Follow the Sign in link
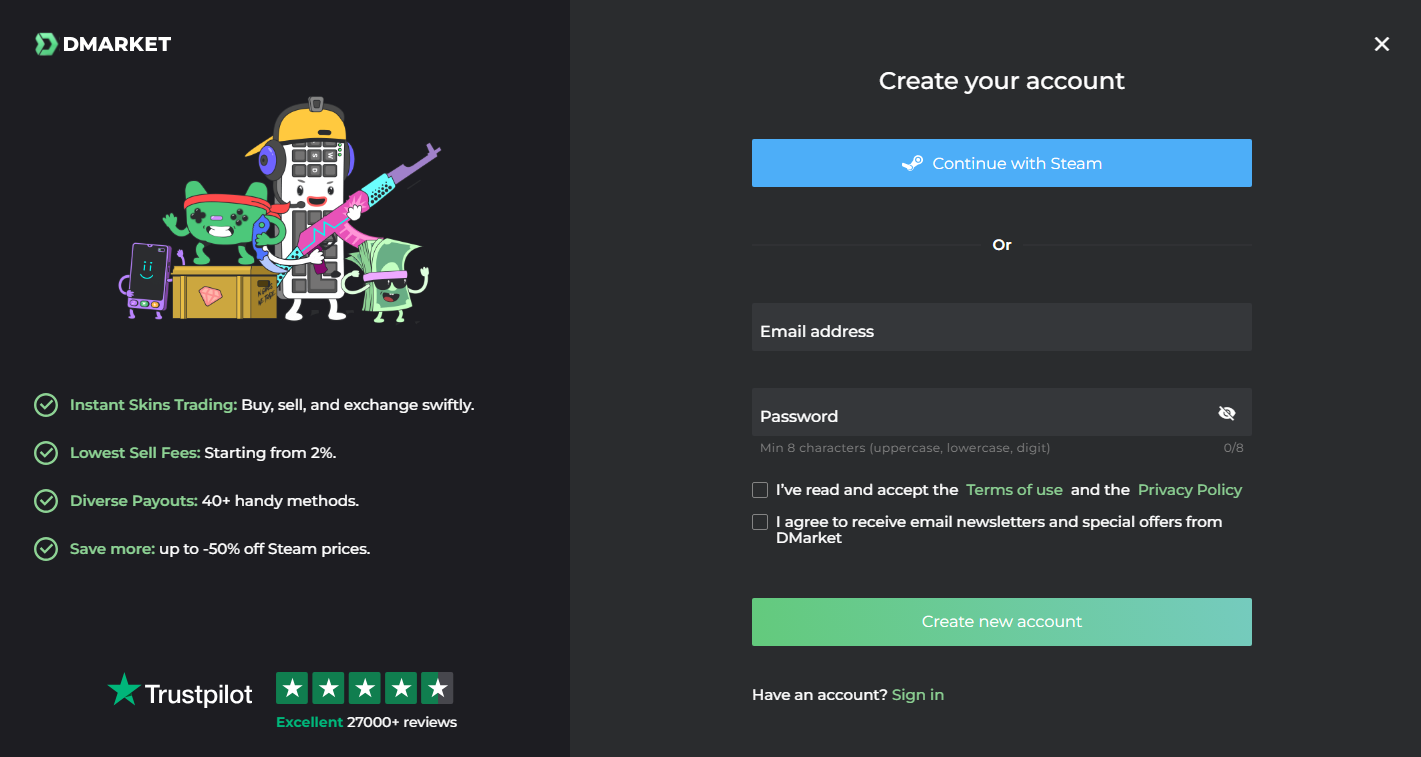This screenshot has height=757, width=1421. point(918,695)
